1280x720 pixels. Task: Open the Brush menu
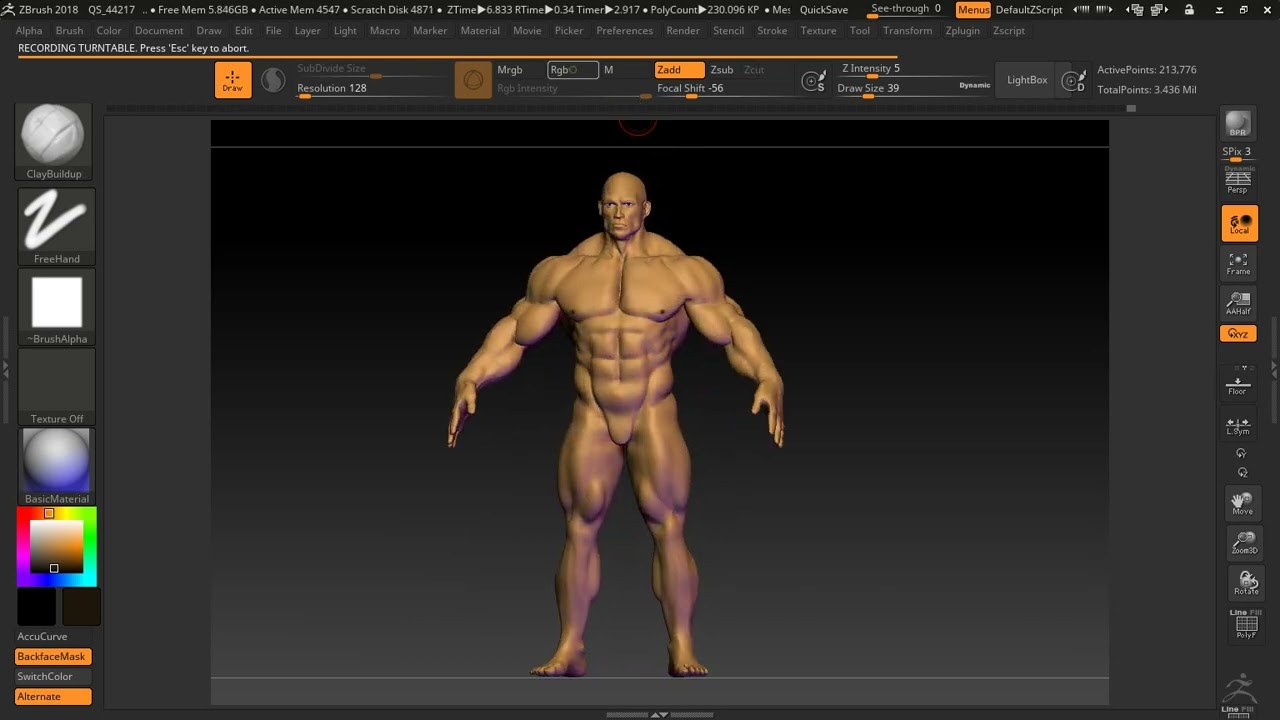(69, 31)
